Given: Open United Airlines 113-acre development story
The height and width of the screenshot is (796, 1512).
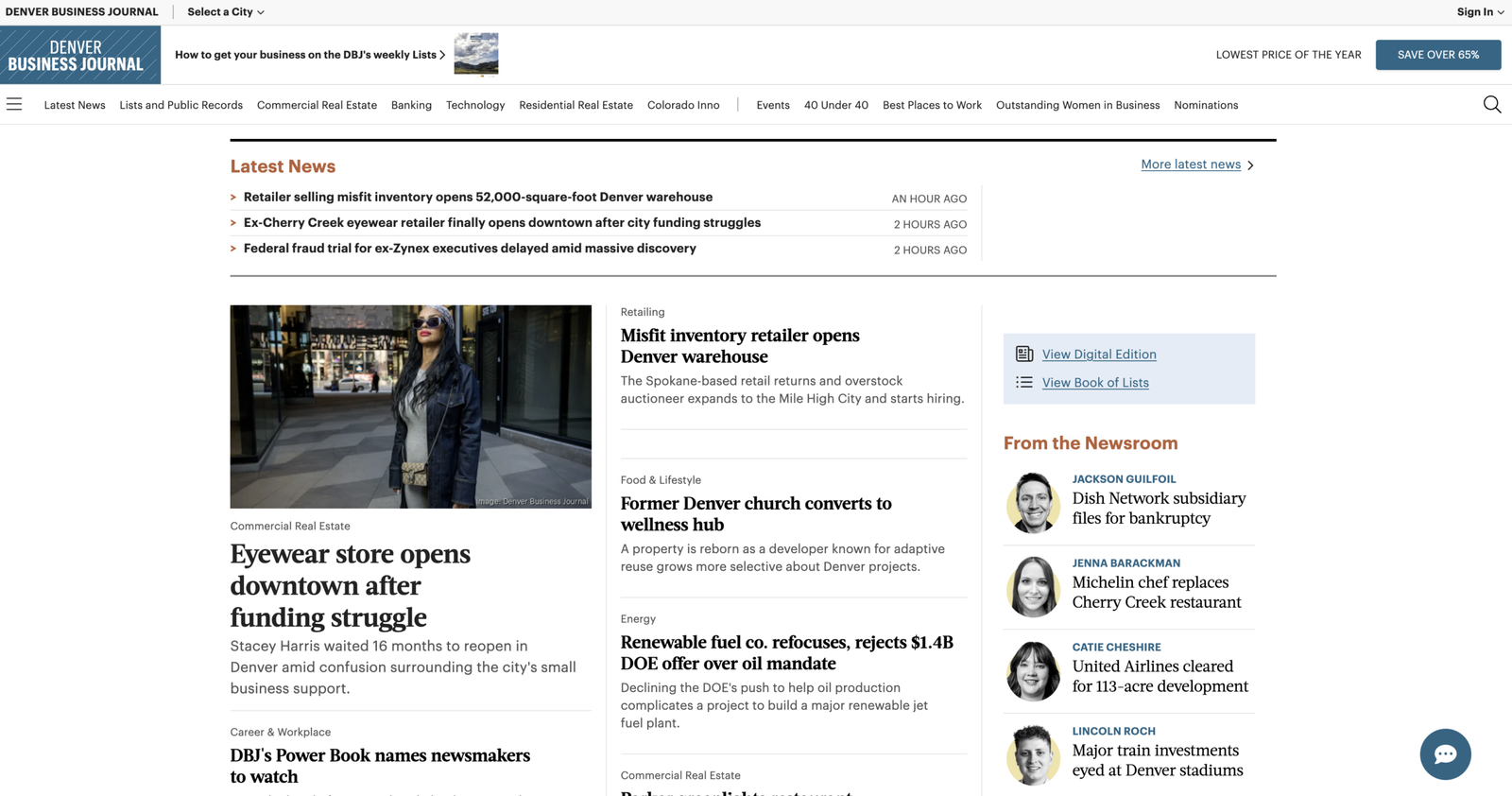Looking at the screenshot, I should [1160, 676].
